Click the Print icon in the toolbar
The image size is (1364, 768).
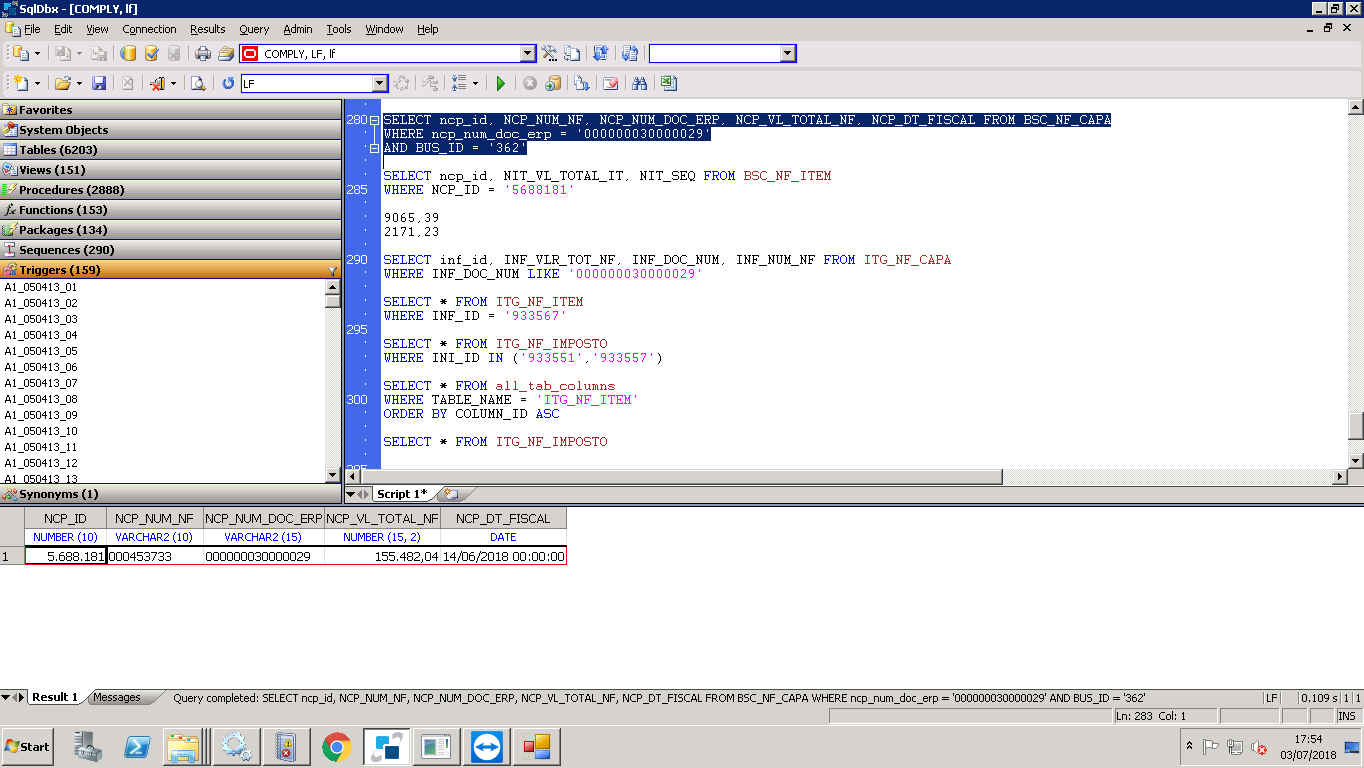pos(203,54)
